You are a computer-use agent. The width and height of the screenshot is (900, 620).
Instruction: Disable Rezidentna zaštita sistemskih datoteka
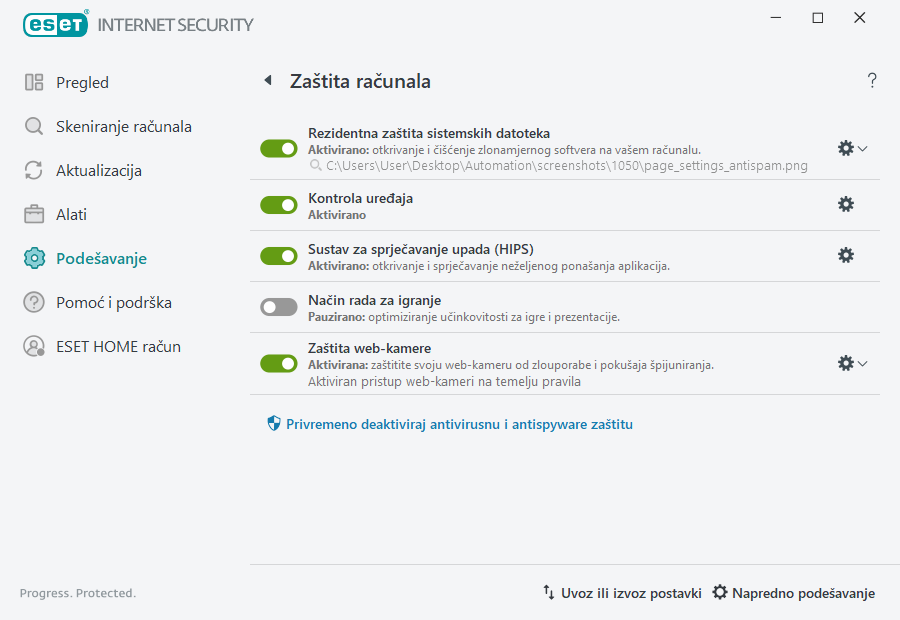pyautogui.click(x=278, y=148)
